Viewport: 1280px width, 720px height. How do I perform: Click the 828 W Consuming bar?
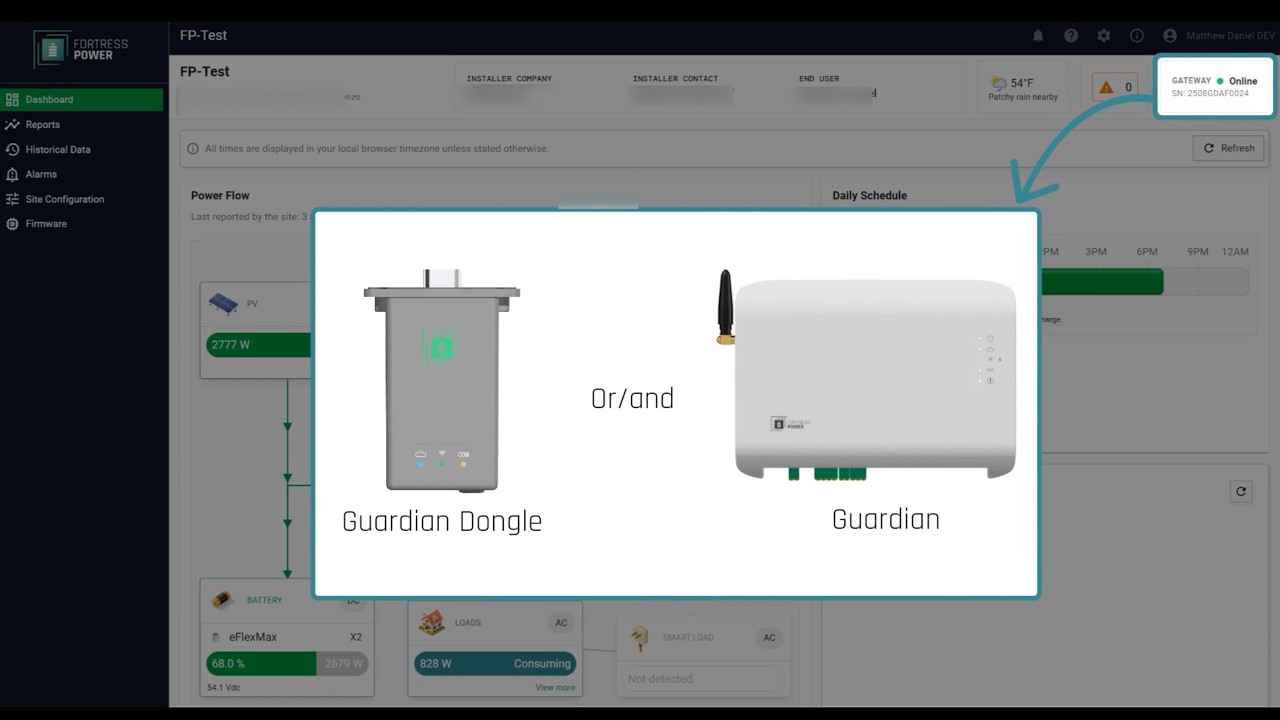pyautogui.click(x=495, y=664)
